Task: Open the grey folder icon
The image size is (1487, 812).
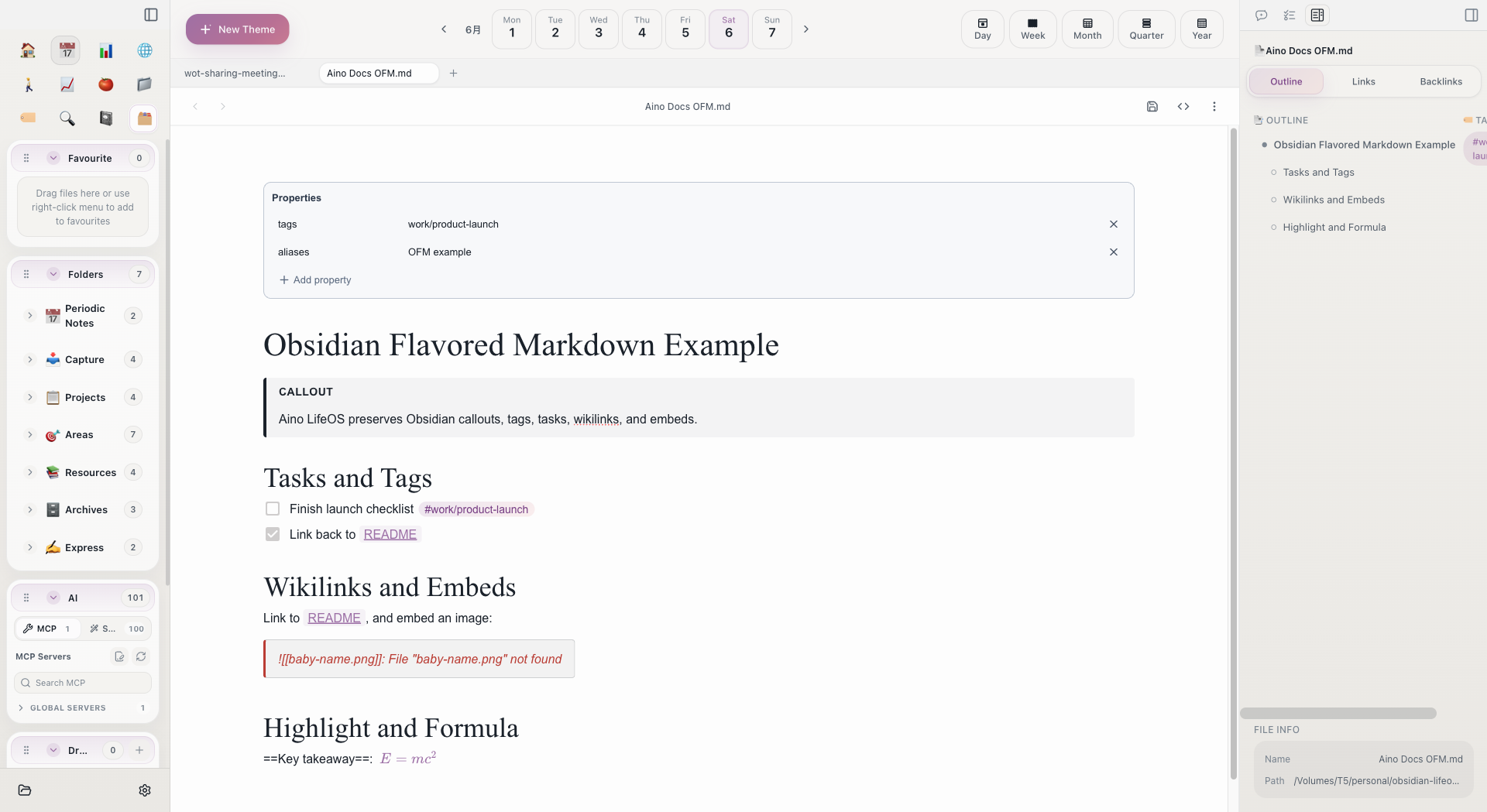Action: 145,84
